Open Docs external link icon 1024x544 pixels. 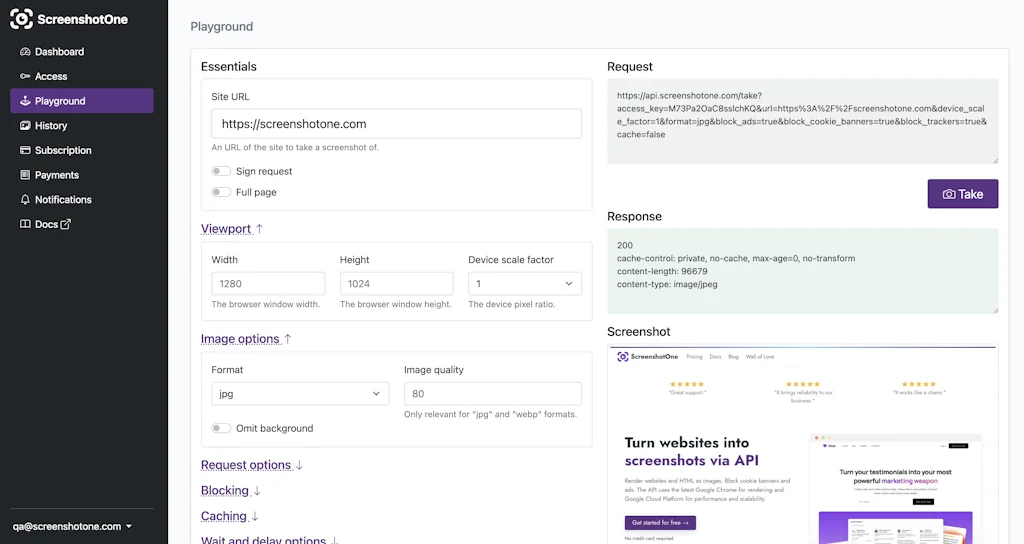coord(66,225)
